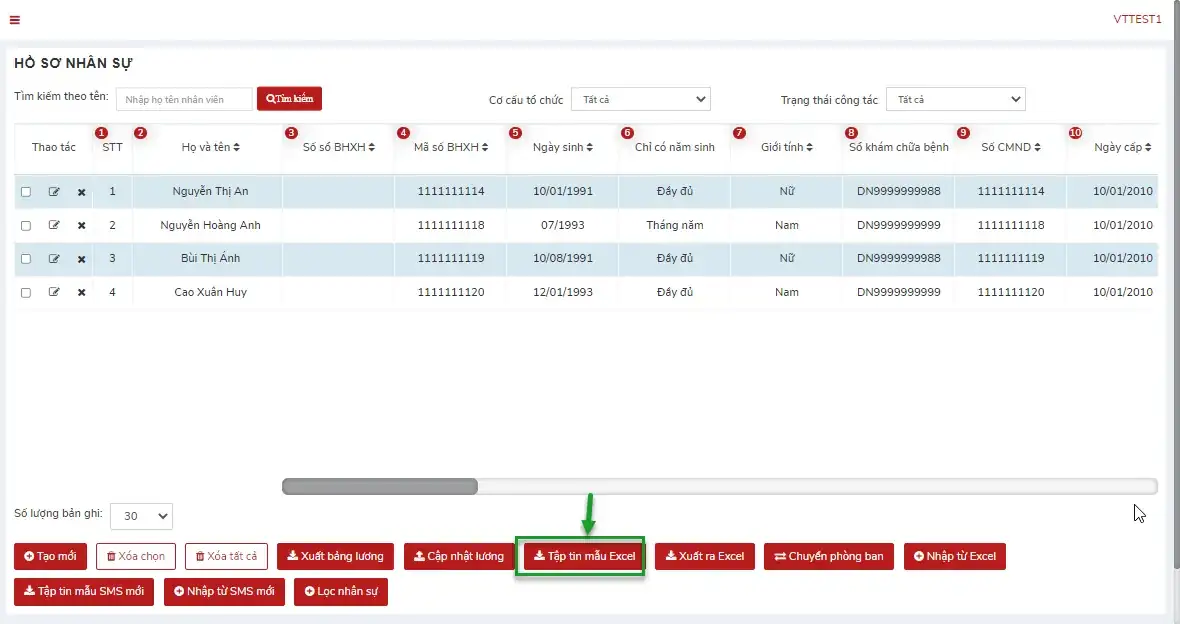1180x624 pixels.
Task: Click the Chỉ có năm sinh header
Action: pos(674,148)
